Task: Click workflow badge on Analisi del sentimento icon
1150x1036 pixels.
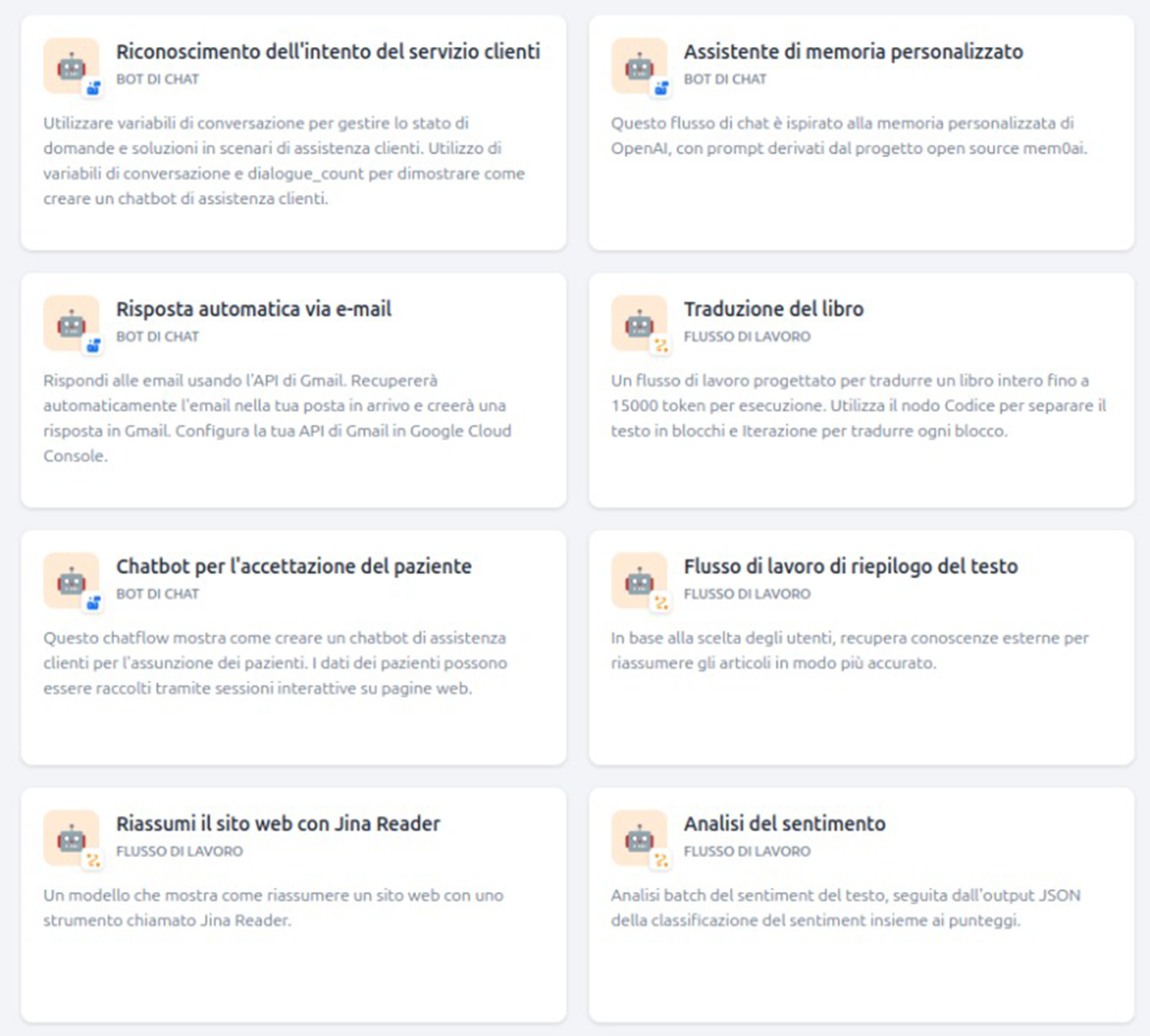Action: click(661, 860)
